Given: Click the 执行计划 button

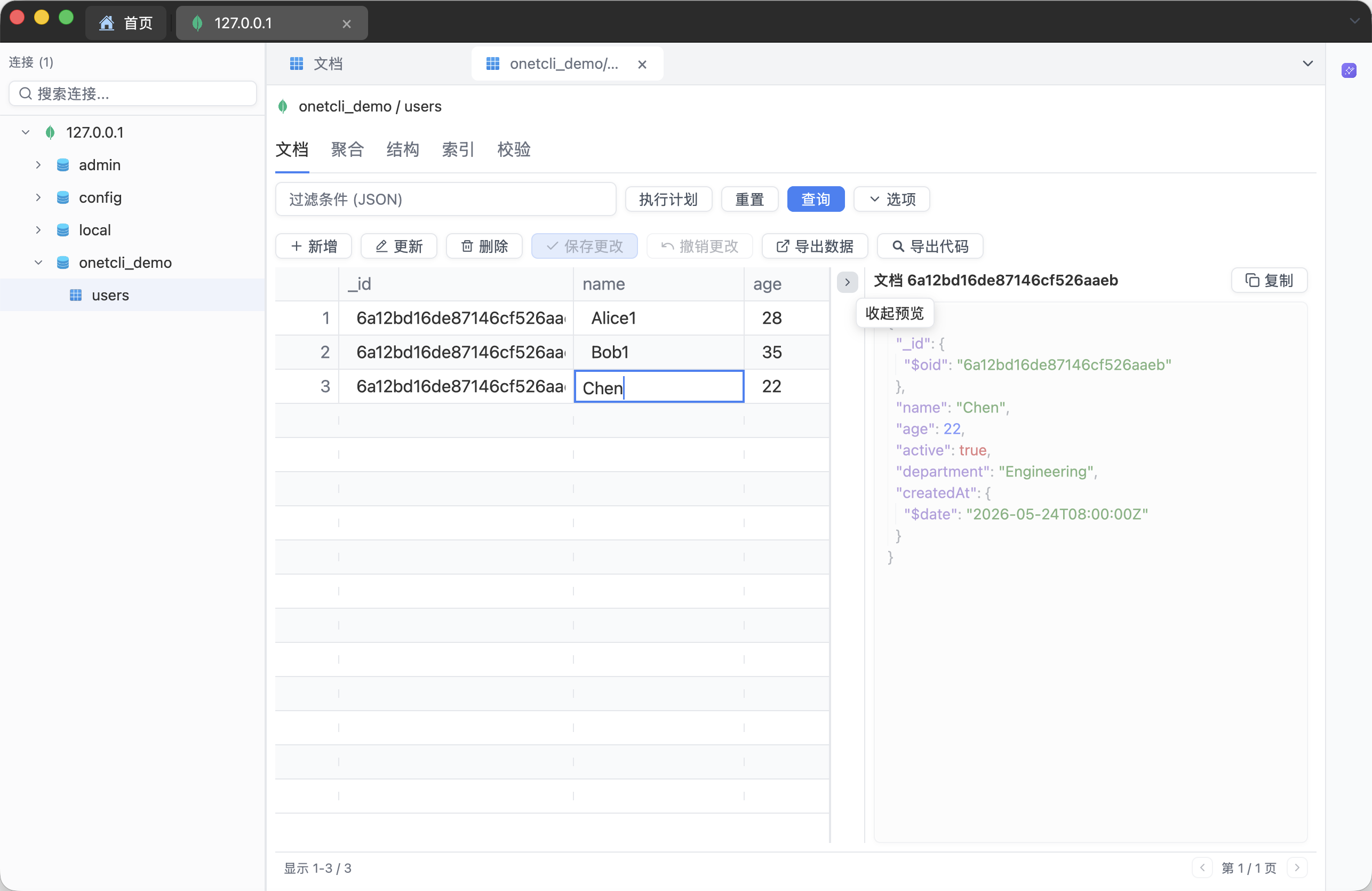Looking at the screenshot, I should tap(668, 199).
